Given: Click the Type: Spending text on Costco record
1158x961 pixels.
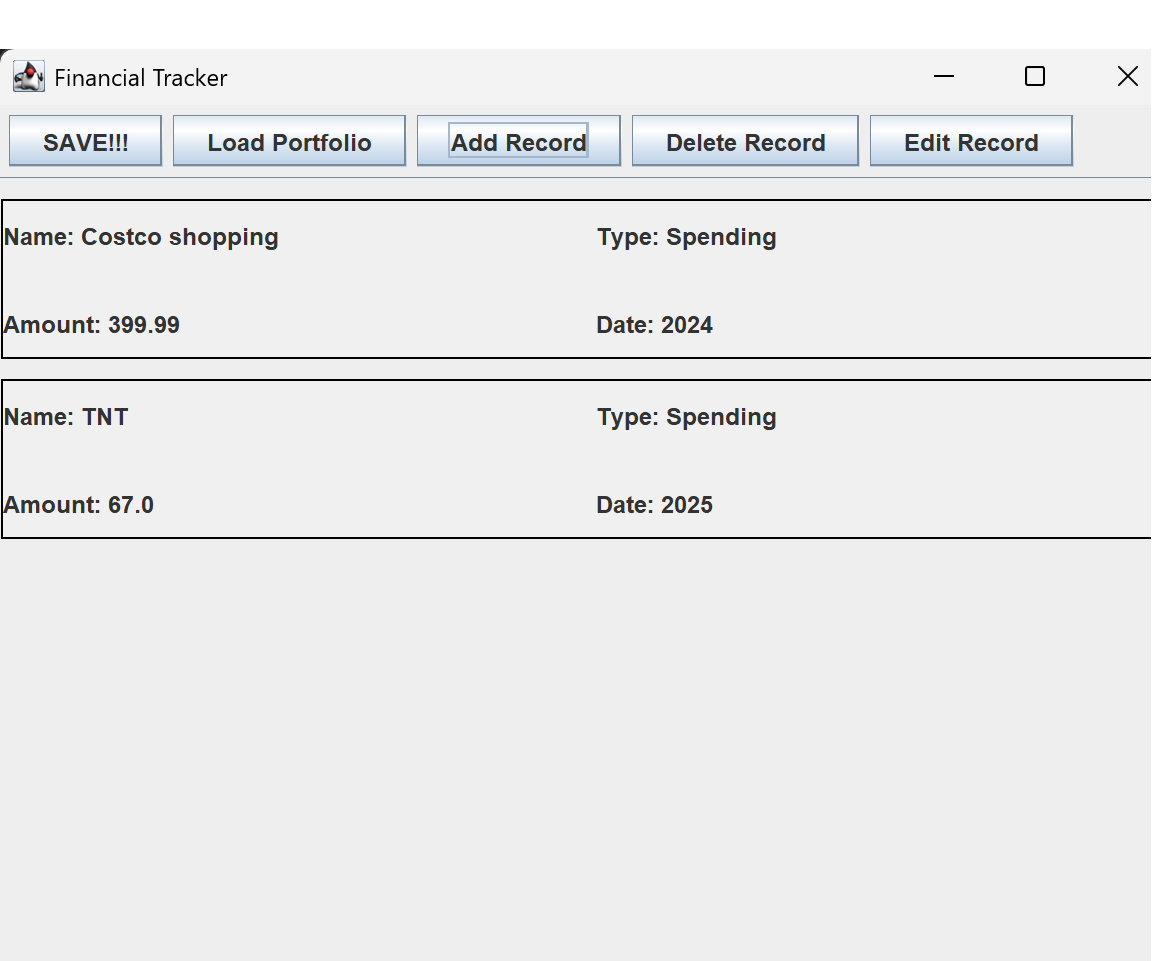Looking at the screenshot, I should [686, 237].
